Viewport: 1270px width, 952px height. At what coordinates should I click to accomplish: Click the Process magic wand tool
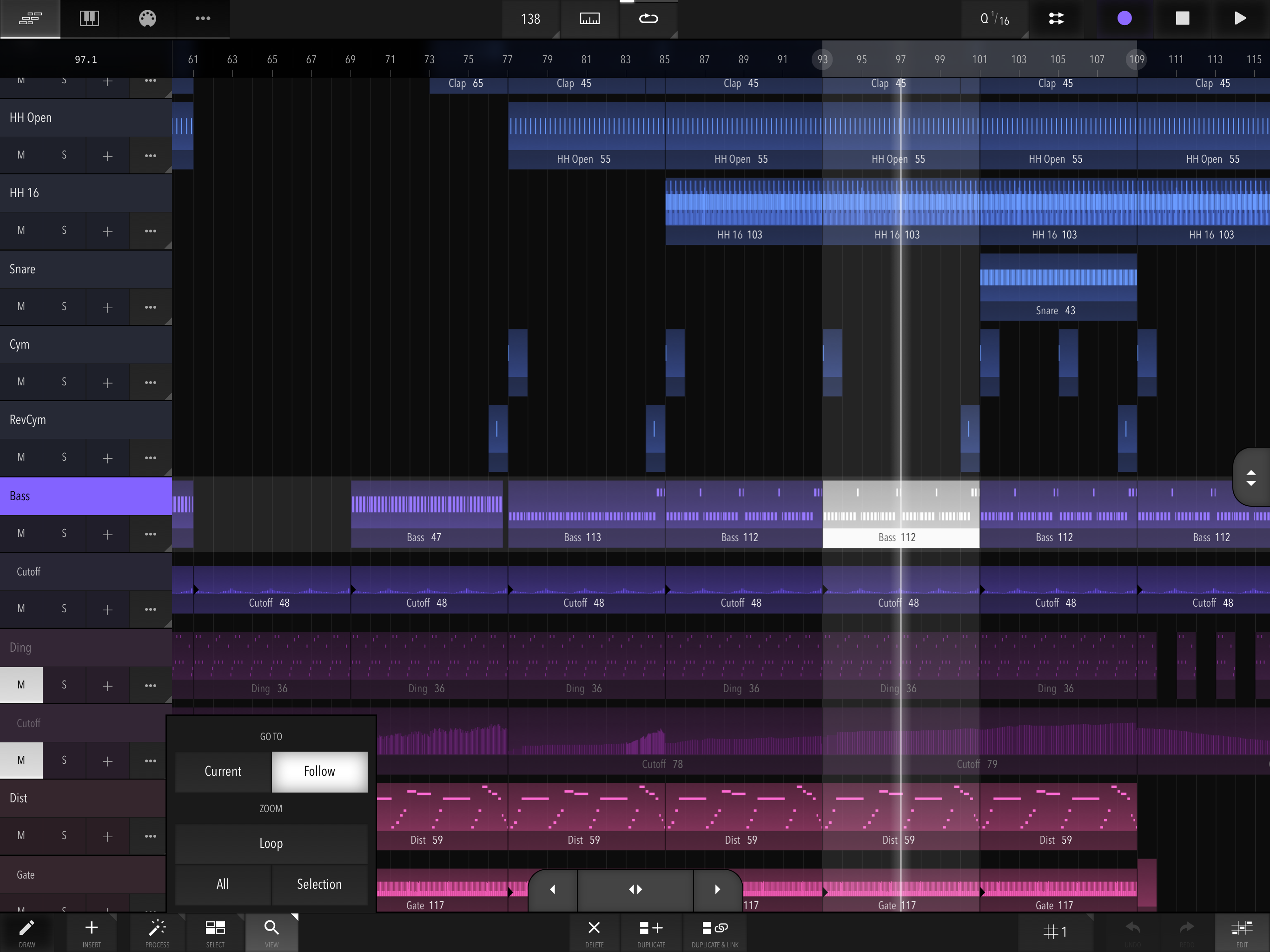pos(157,932)
